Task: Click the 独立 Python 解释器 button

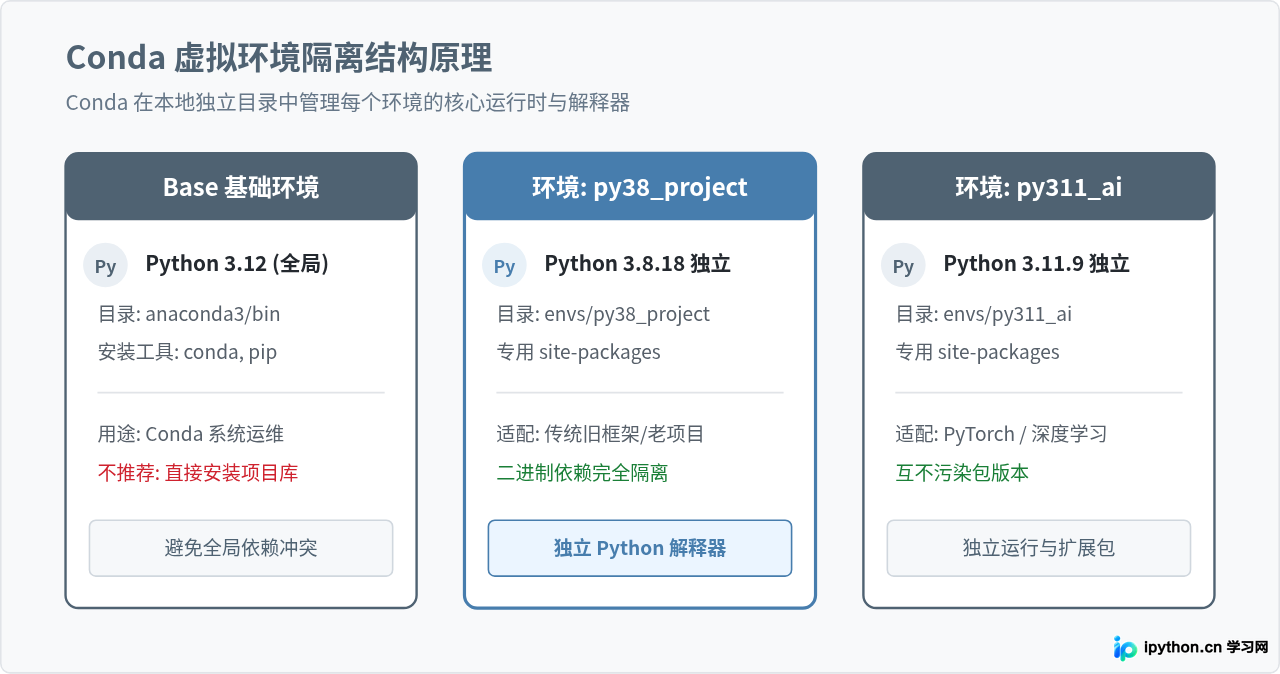Action: 640,548
